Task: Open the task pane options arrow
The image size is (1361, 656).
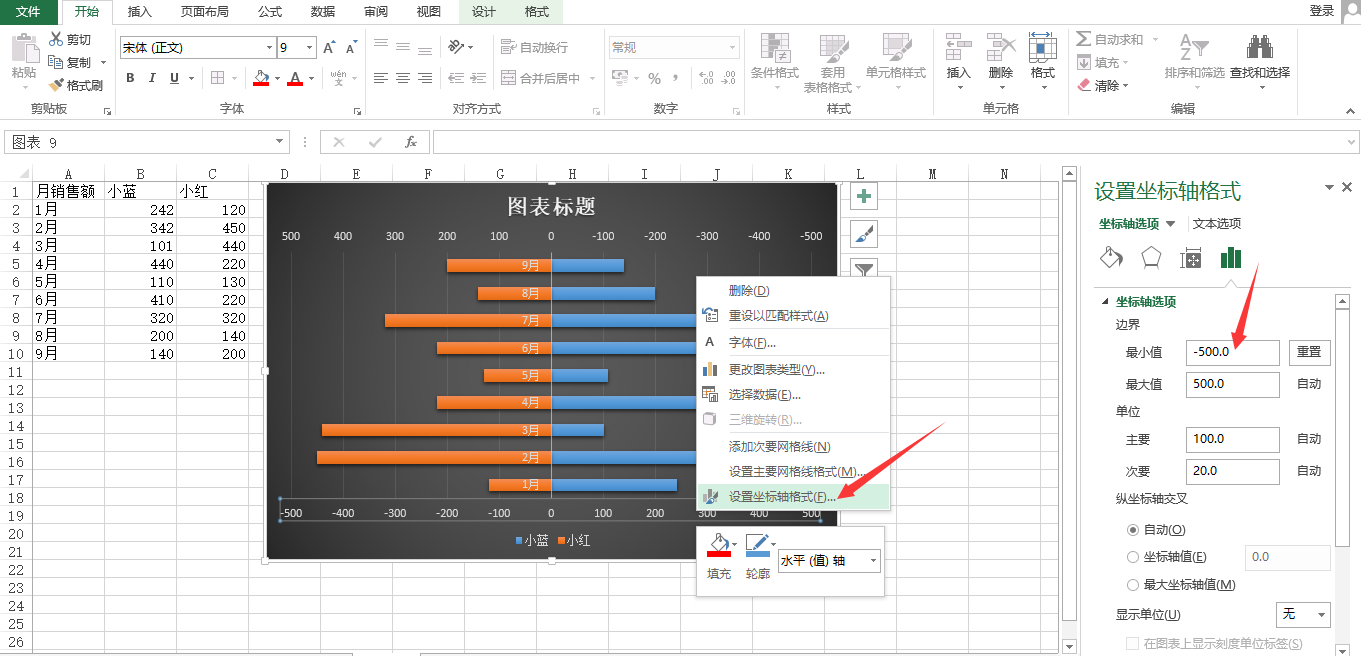Action: [1329, 187]
